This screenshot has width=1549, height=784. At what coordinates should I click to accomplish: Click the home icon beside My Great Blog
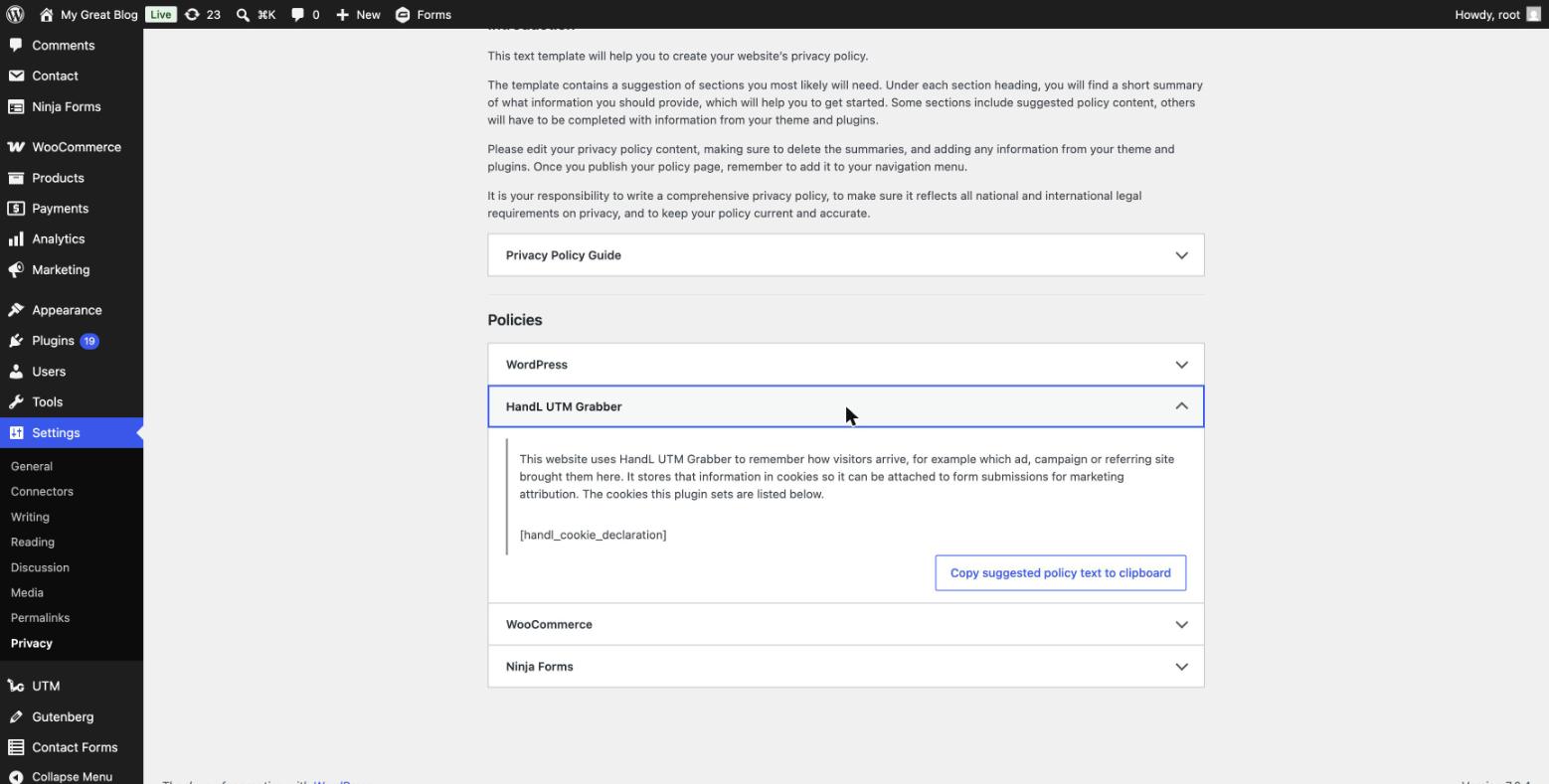tap(46, 14)
